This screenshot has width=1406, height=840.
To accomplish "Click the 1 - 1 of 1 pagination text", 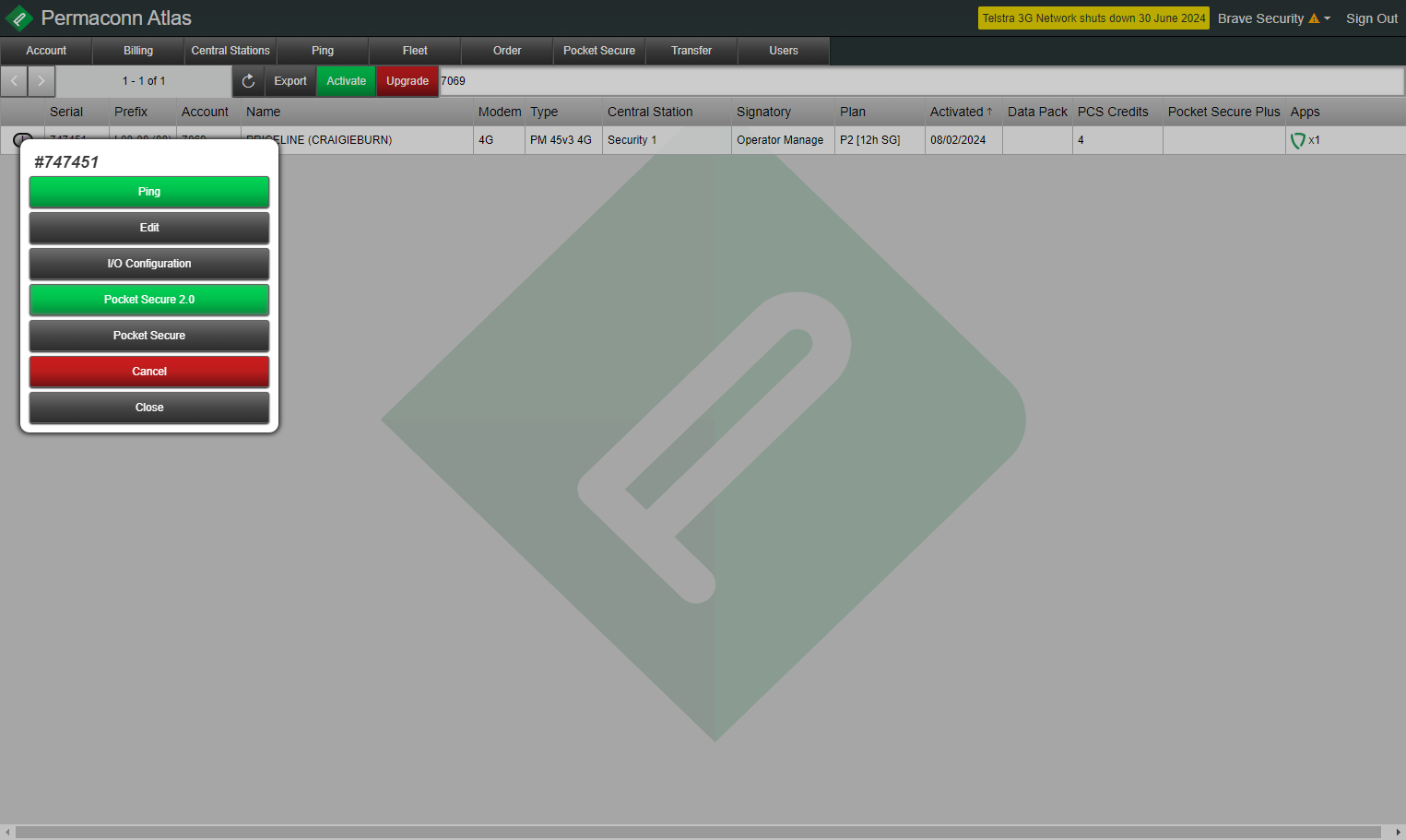I will [144, 81].
